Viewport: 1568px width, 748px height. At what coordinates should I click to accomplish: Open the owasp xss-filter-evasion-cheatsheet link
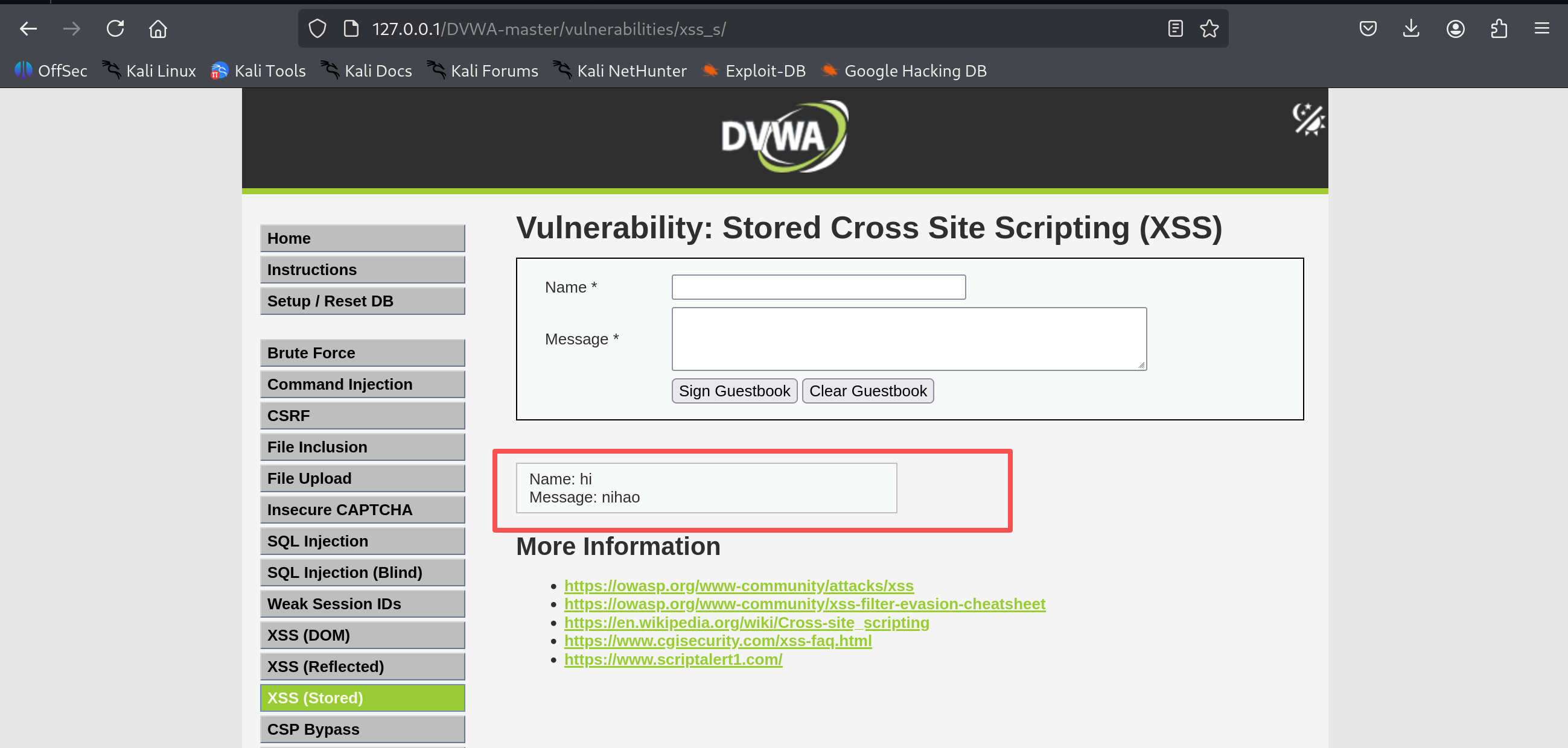click(804, 604)
